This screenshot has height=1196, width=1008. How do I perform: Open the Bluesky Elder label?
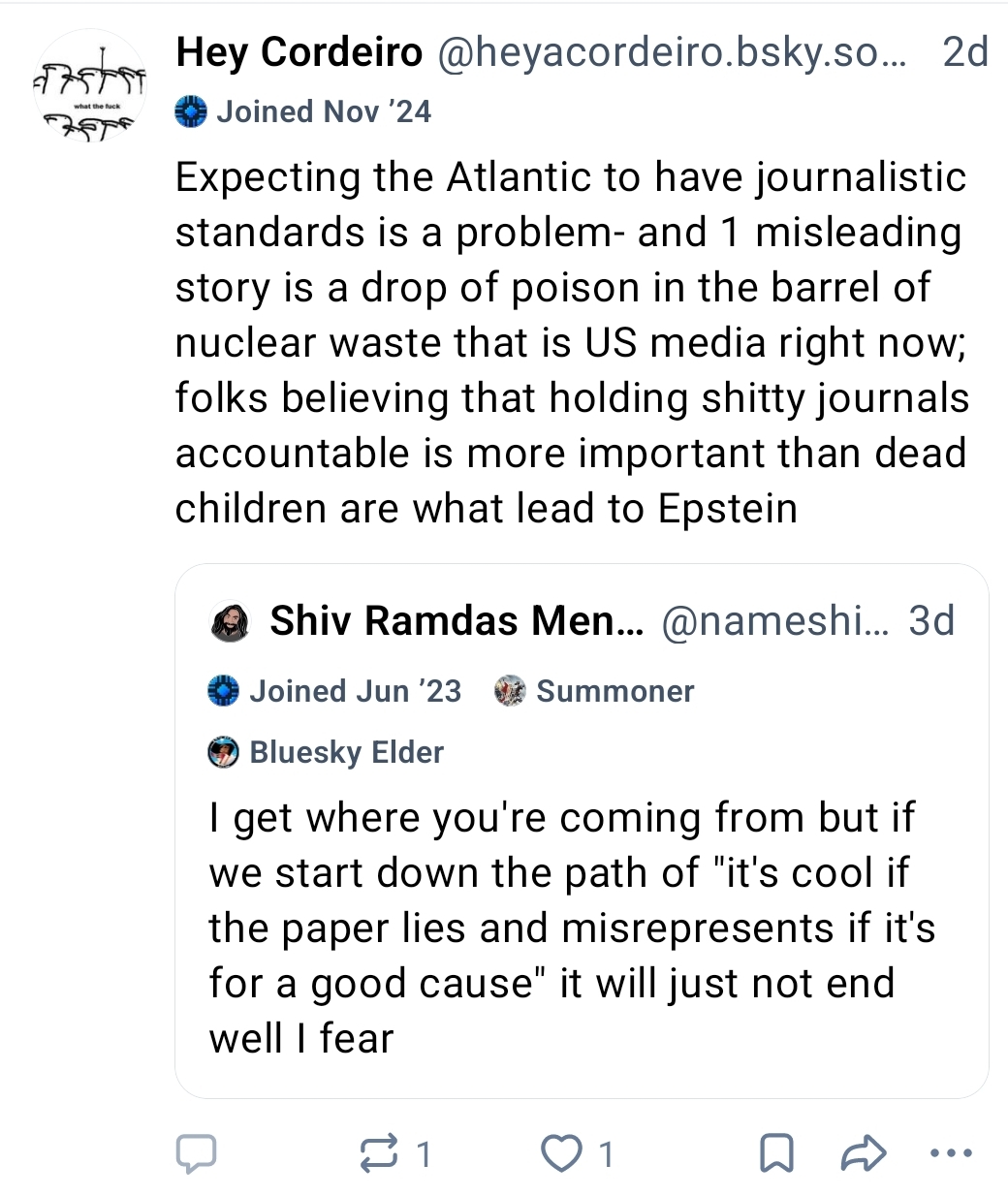pos(346,752)
